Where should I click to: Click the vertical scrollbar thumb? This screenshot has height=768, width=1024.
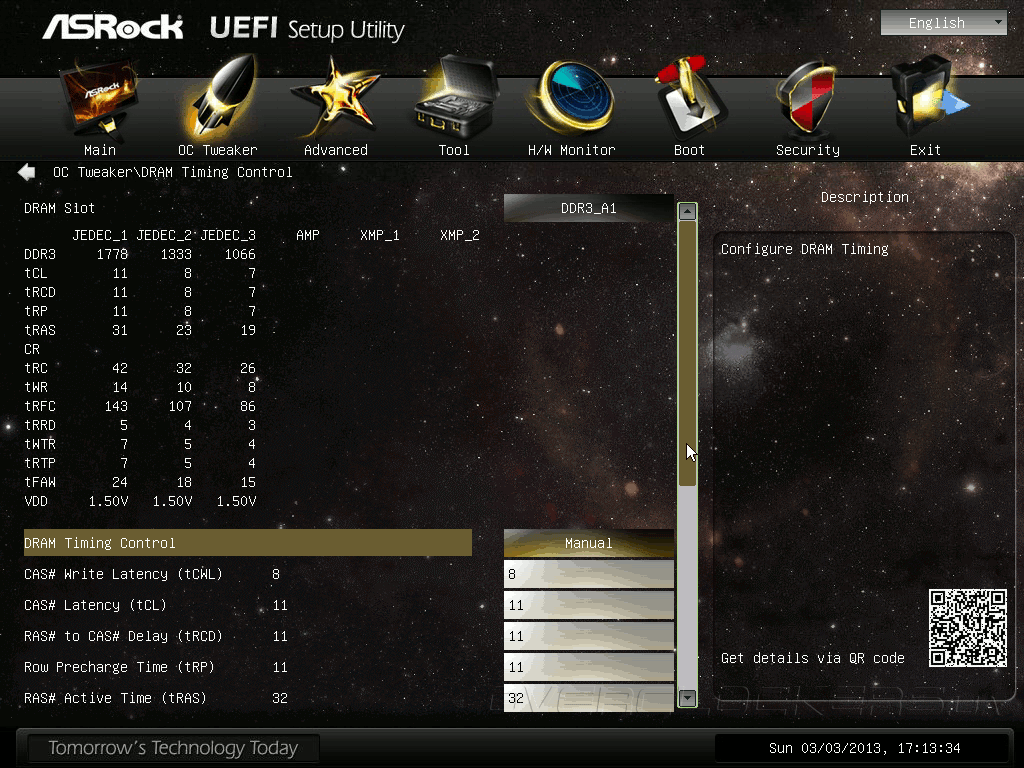click(x=687, y=353)
